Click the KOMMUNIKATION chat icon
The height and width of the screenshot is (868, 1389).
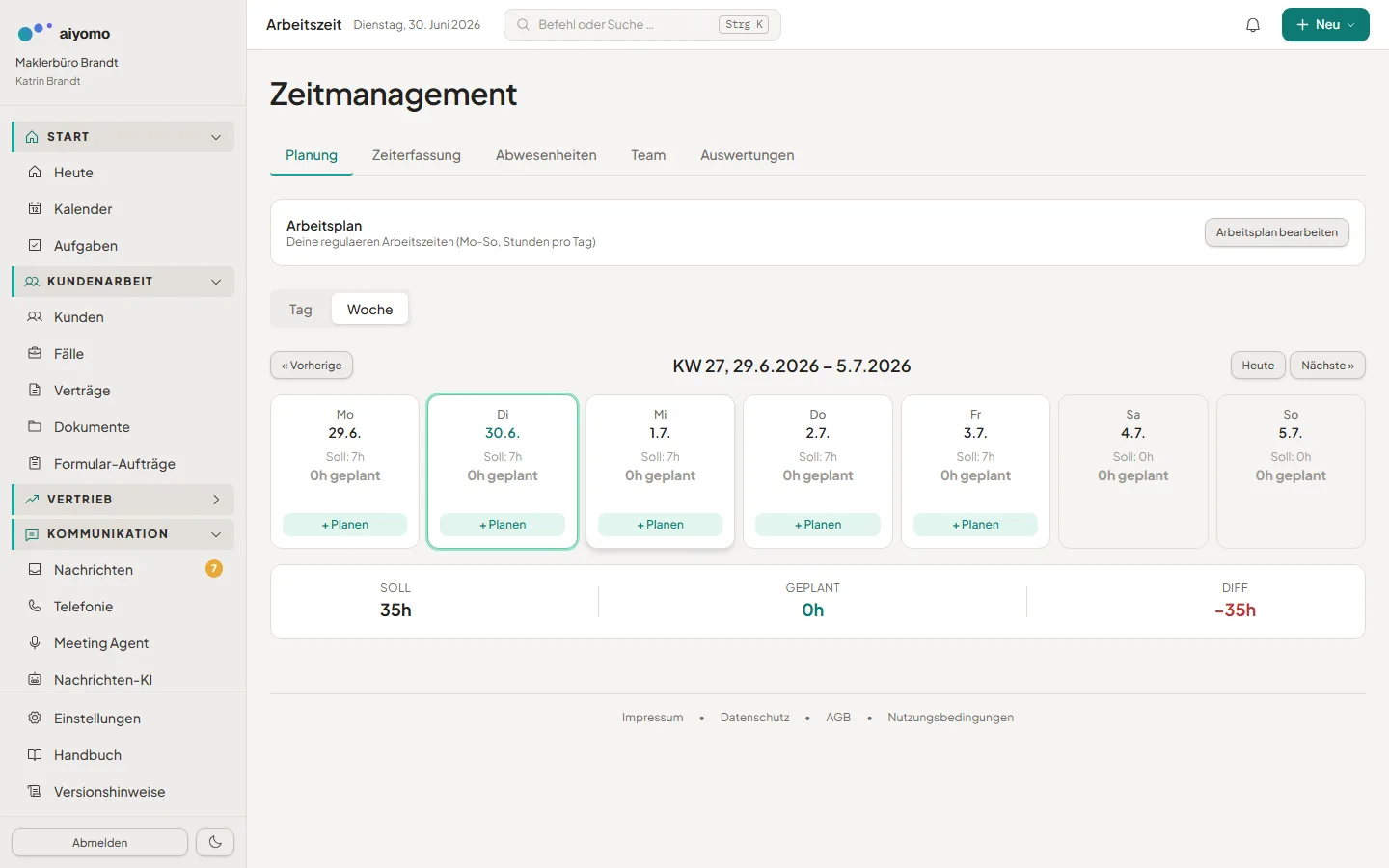click(32, 534)
